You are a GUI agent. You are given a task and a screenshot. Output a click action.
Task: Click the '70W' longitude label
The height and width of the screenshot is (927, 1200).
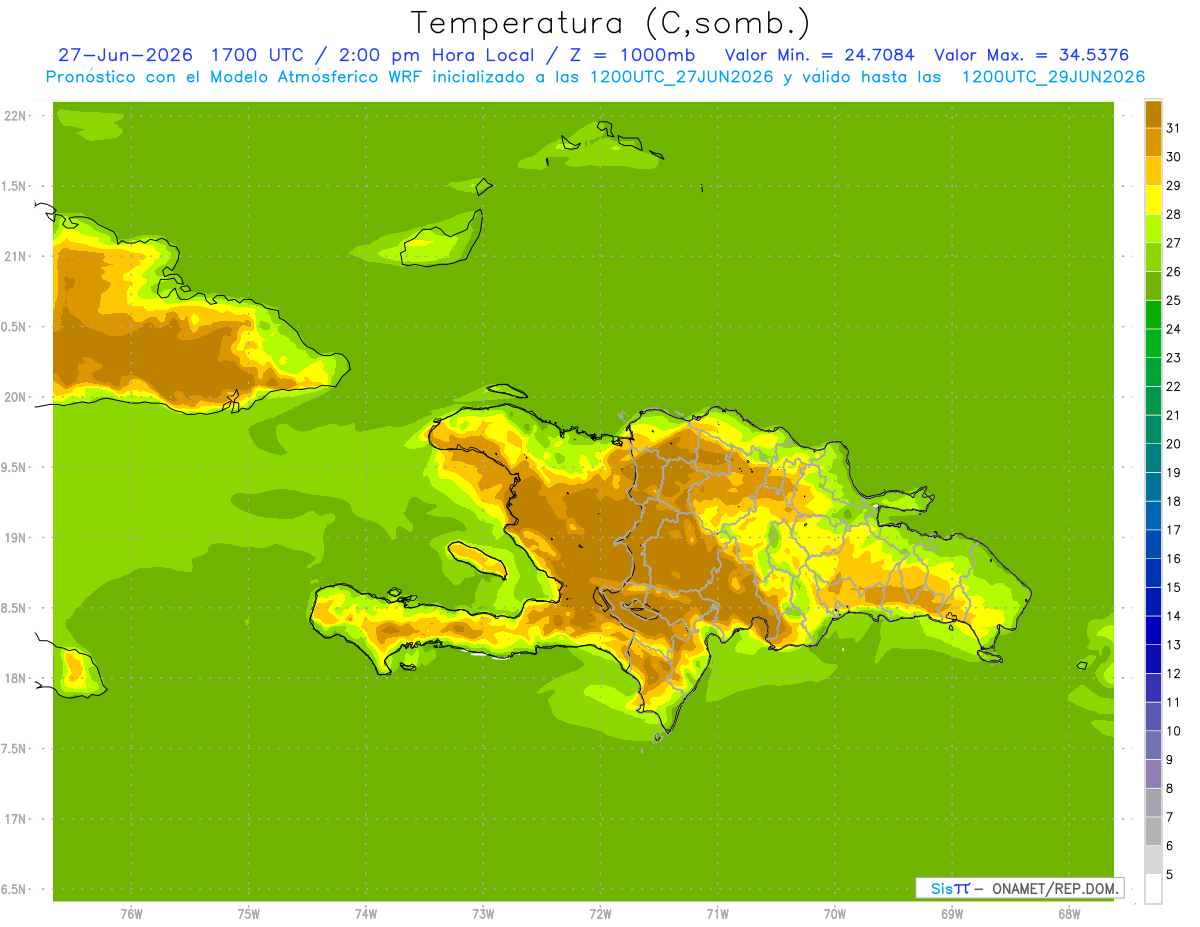tap(835, 914)
